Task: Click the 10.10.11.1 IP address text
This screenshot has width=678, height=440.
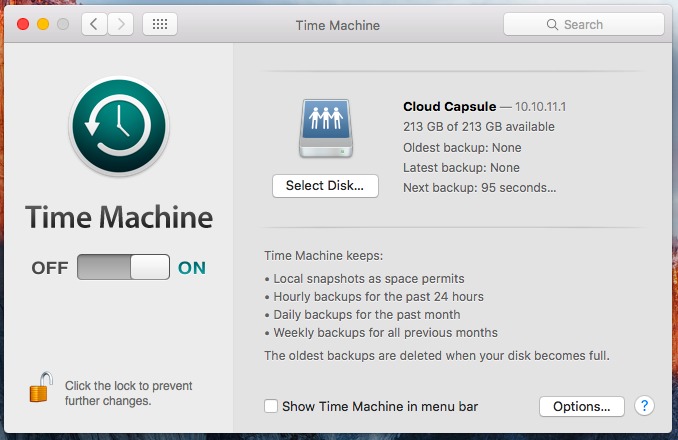Action: (x=540, y=107)
